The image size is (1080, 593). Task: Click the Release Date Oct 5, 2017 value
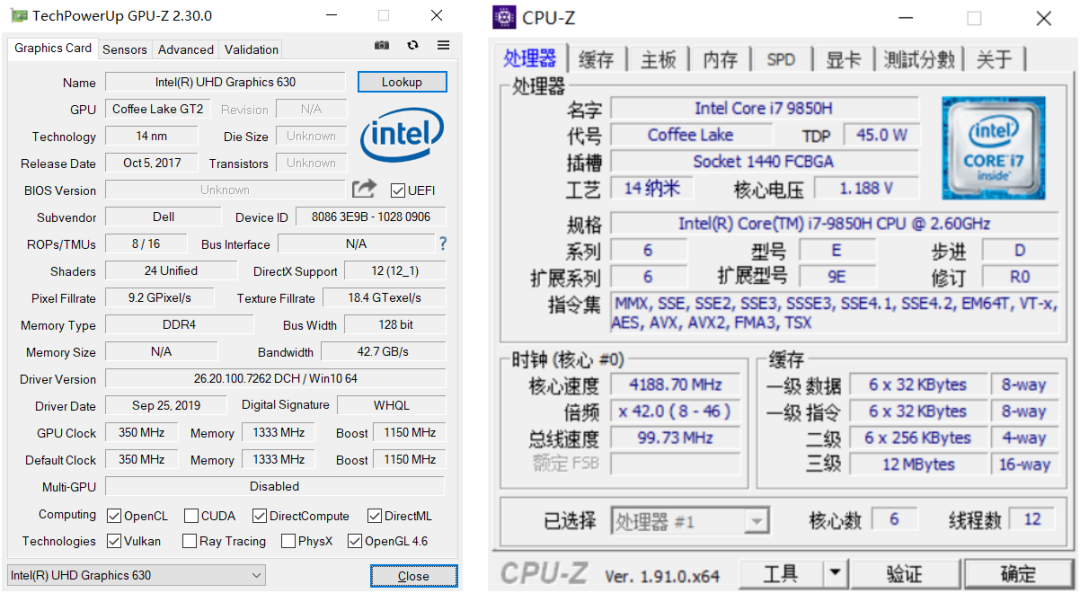click(x=152, y=163)
